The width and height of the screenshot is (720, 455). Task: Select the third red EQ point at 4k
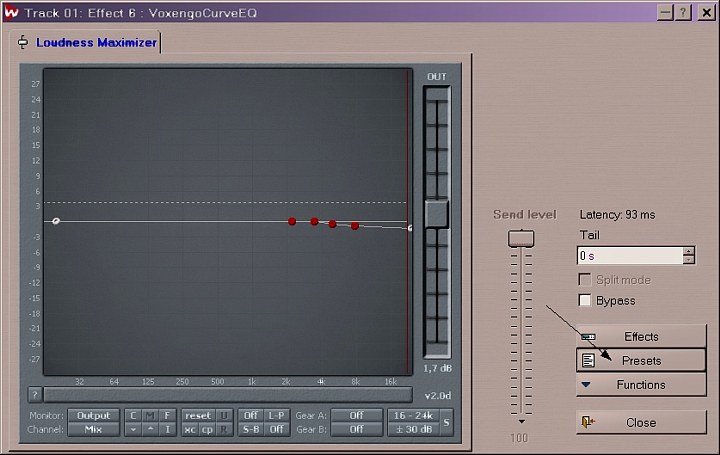point(332,224)
